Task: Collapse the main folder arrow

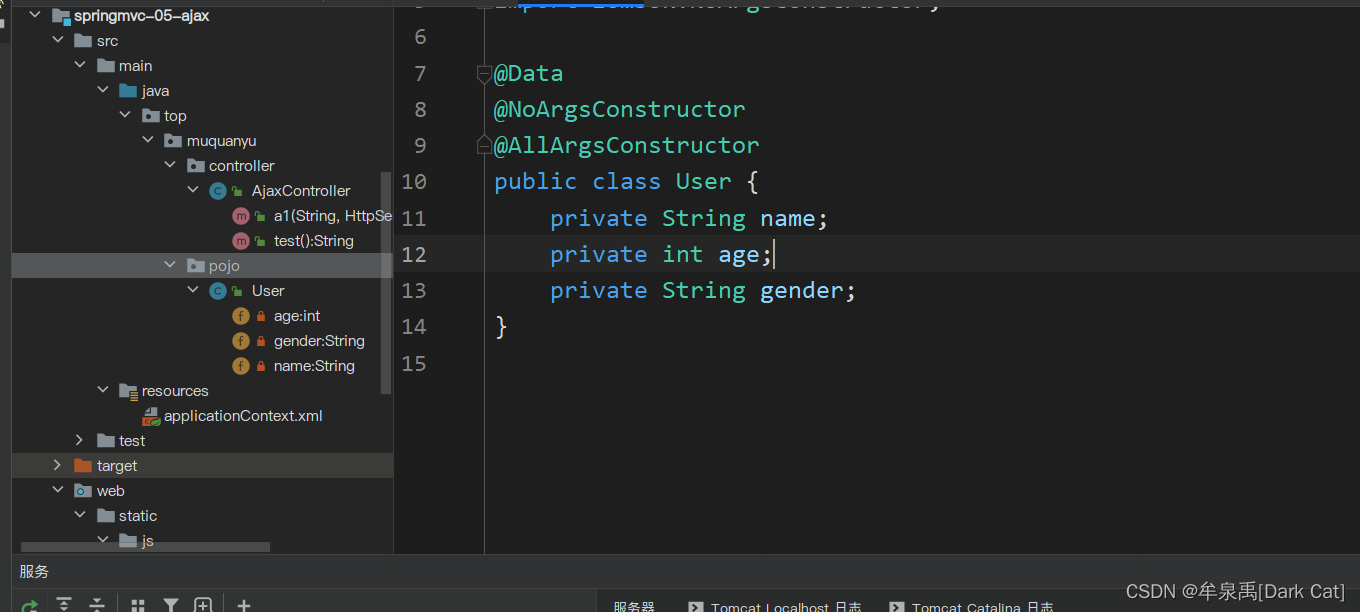Action: point(80,65)
